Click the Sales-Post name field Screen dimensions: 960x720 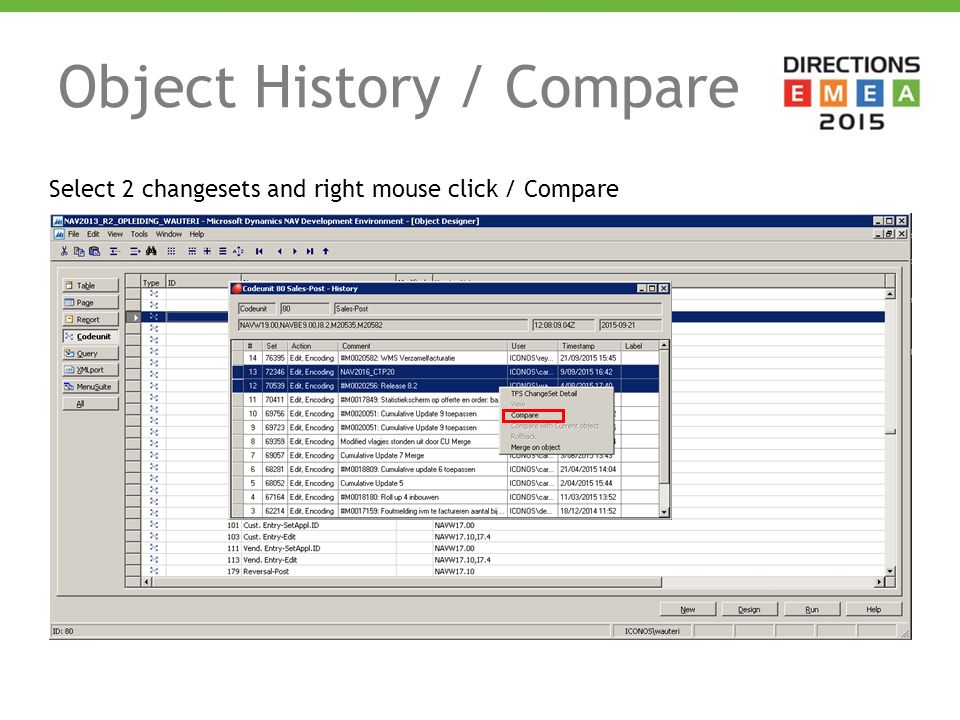point(498,309)
